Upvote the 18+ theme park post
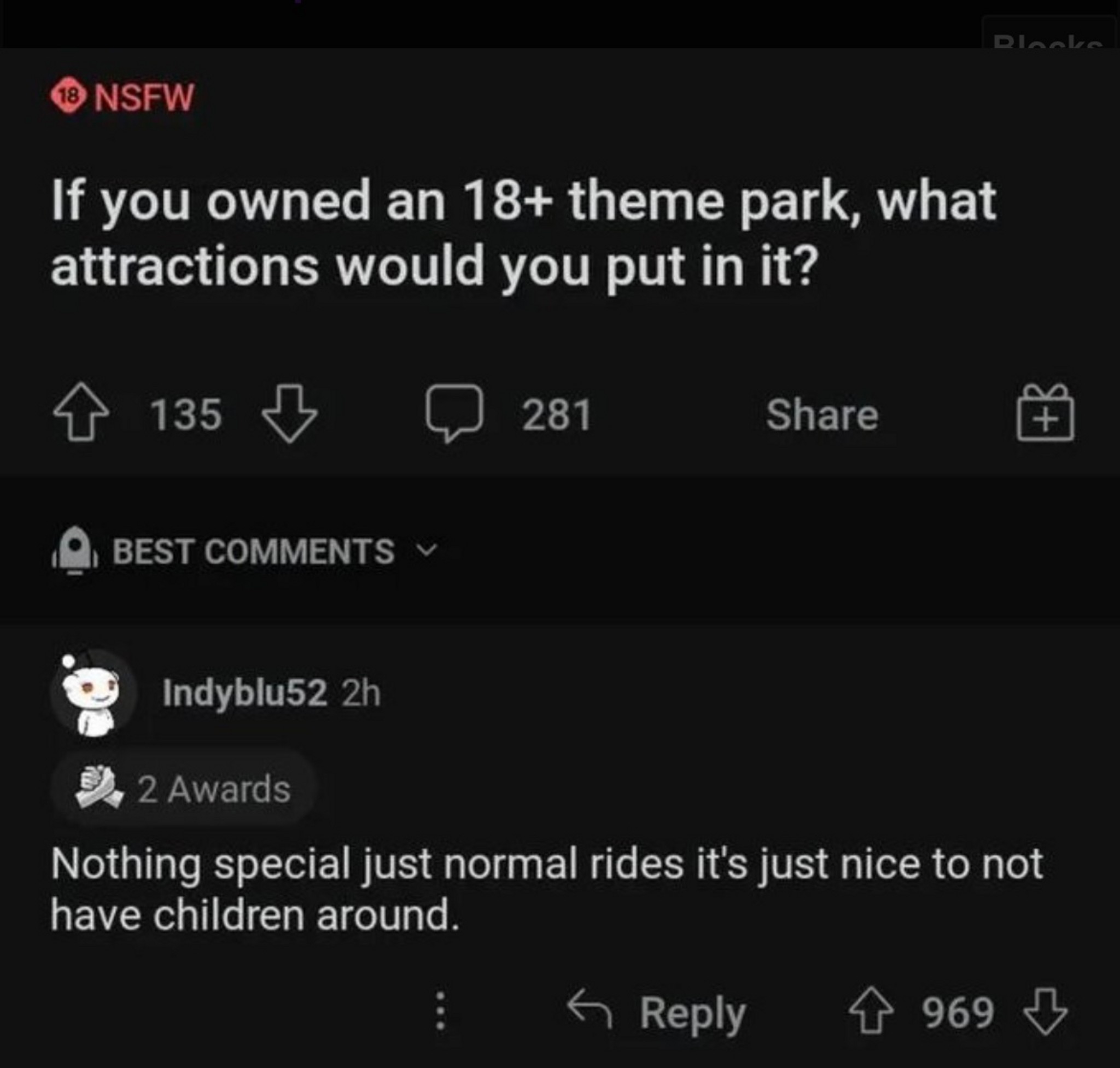 [81, 412]
